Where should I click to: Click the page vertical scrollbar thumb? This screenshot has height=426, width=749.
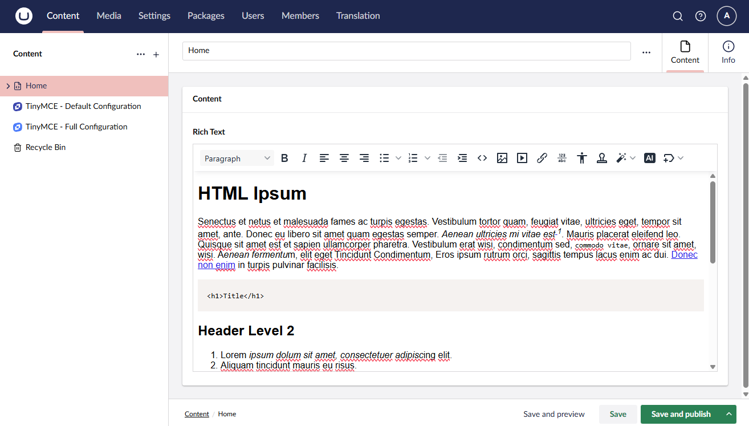(745, 235)
